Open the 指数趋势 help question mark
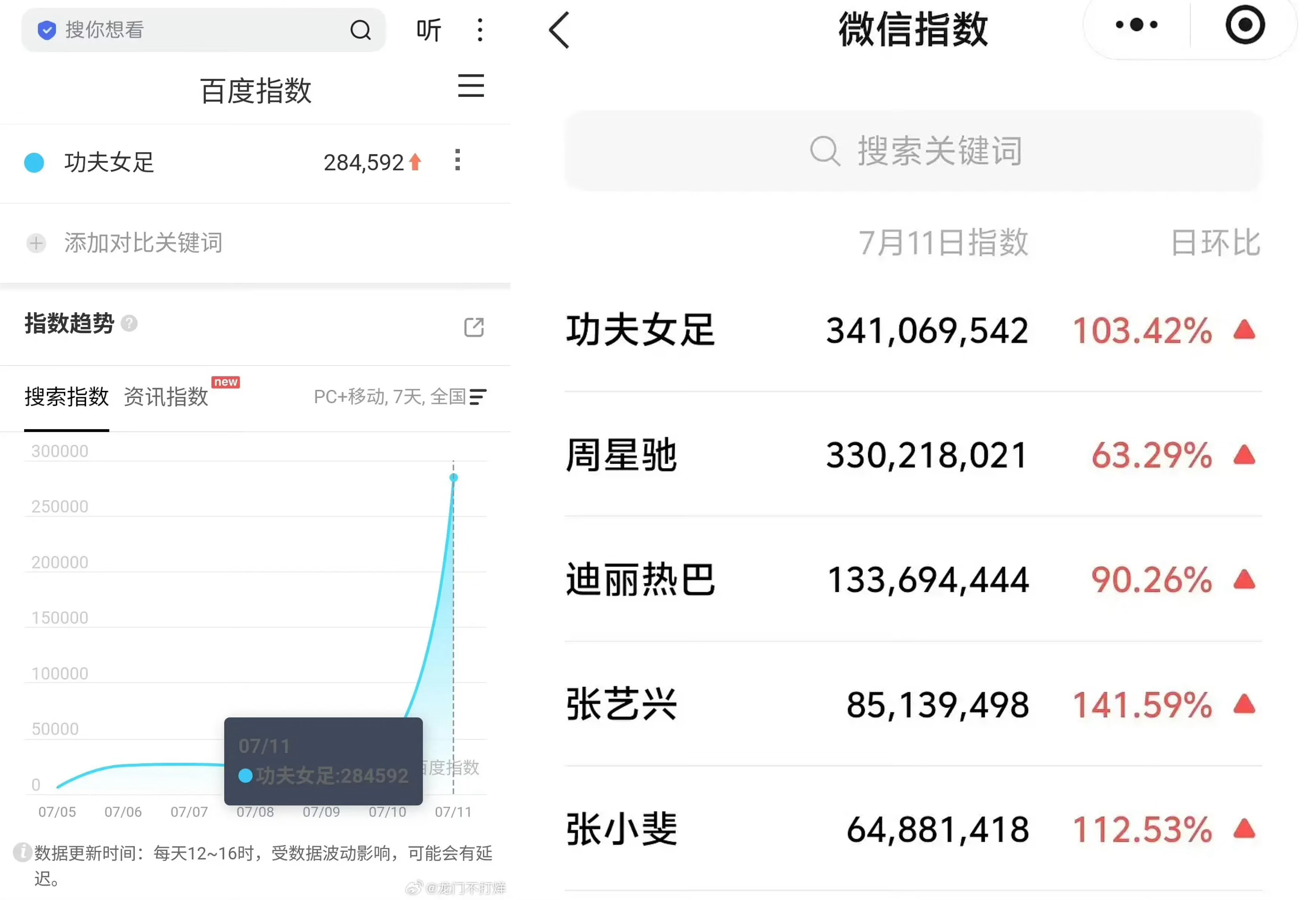Image resolution: width=1316 pixels, height=900 pixels. tap(129, 324)
